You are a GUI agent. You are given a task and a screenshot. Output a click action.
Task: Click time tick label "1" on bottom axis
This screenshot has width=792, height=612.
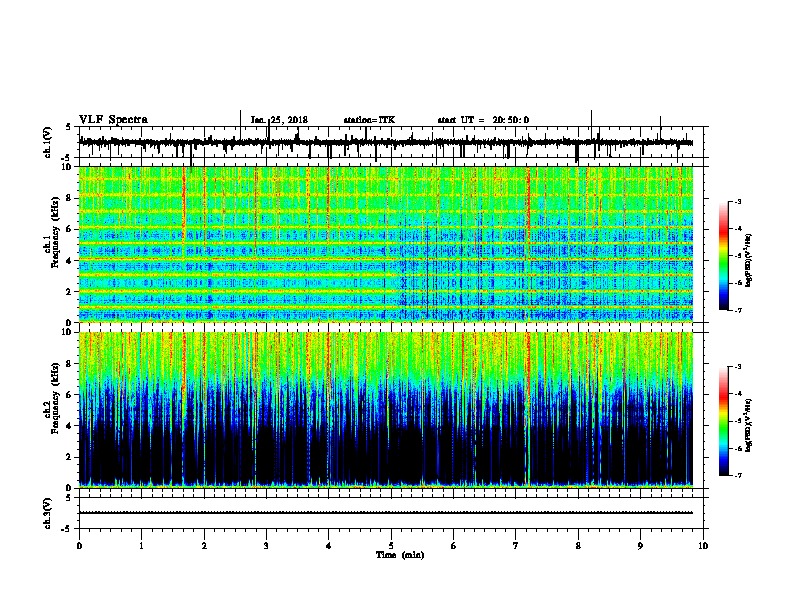(141, 546)
